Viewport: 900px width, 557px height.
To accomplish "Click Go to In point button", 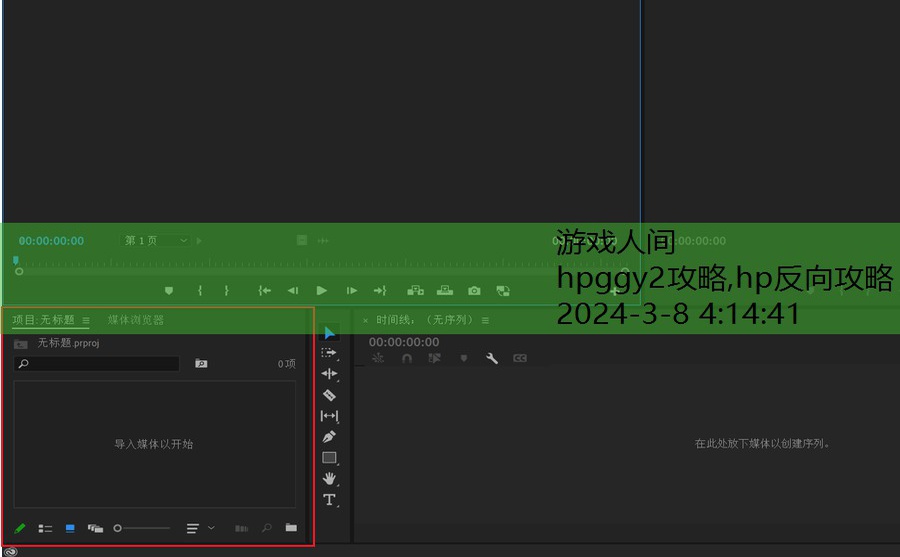I will click(x=265, y=291).
